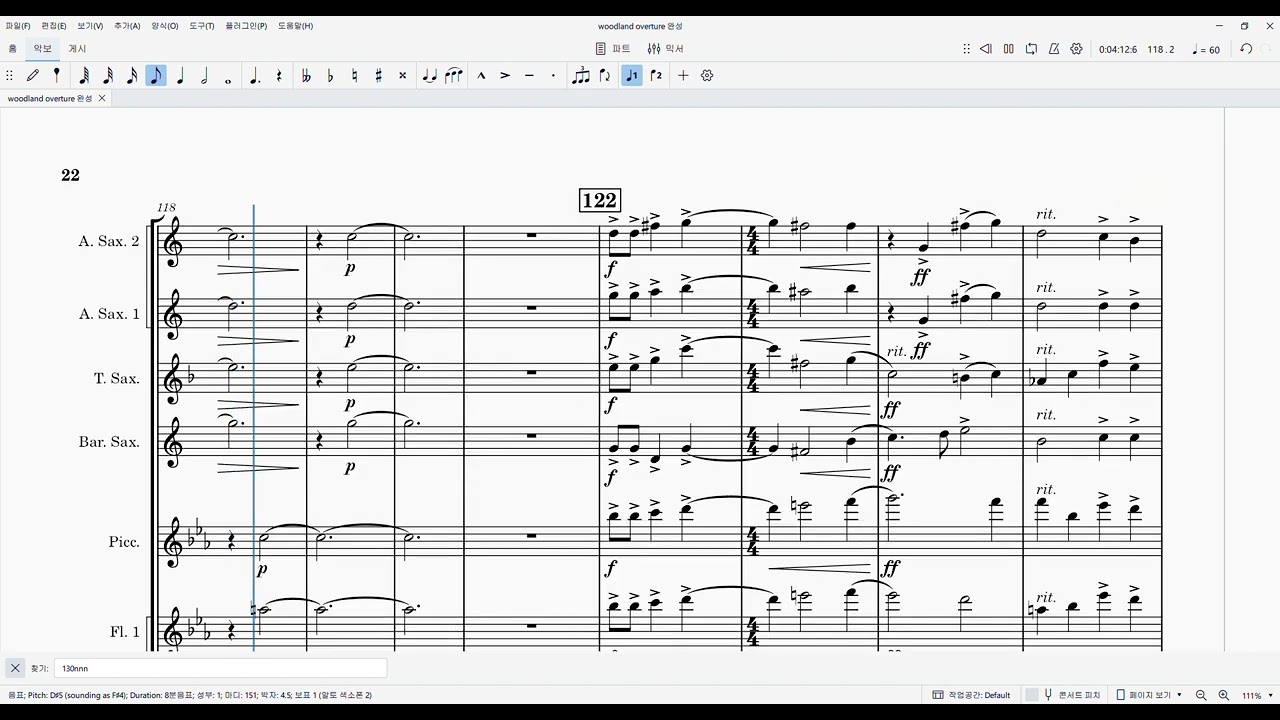Toggle the augmentation dot
This screenshot has height=720, width=1280.
[255, 75]
